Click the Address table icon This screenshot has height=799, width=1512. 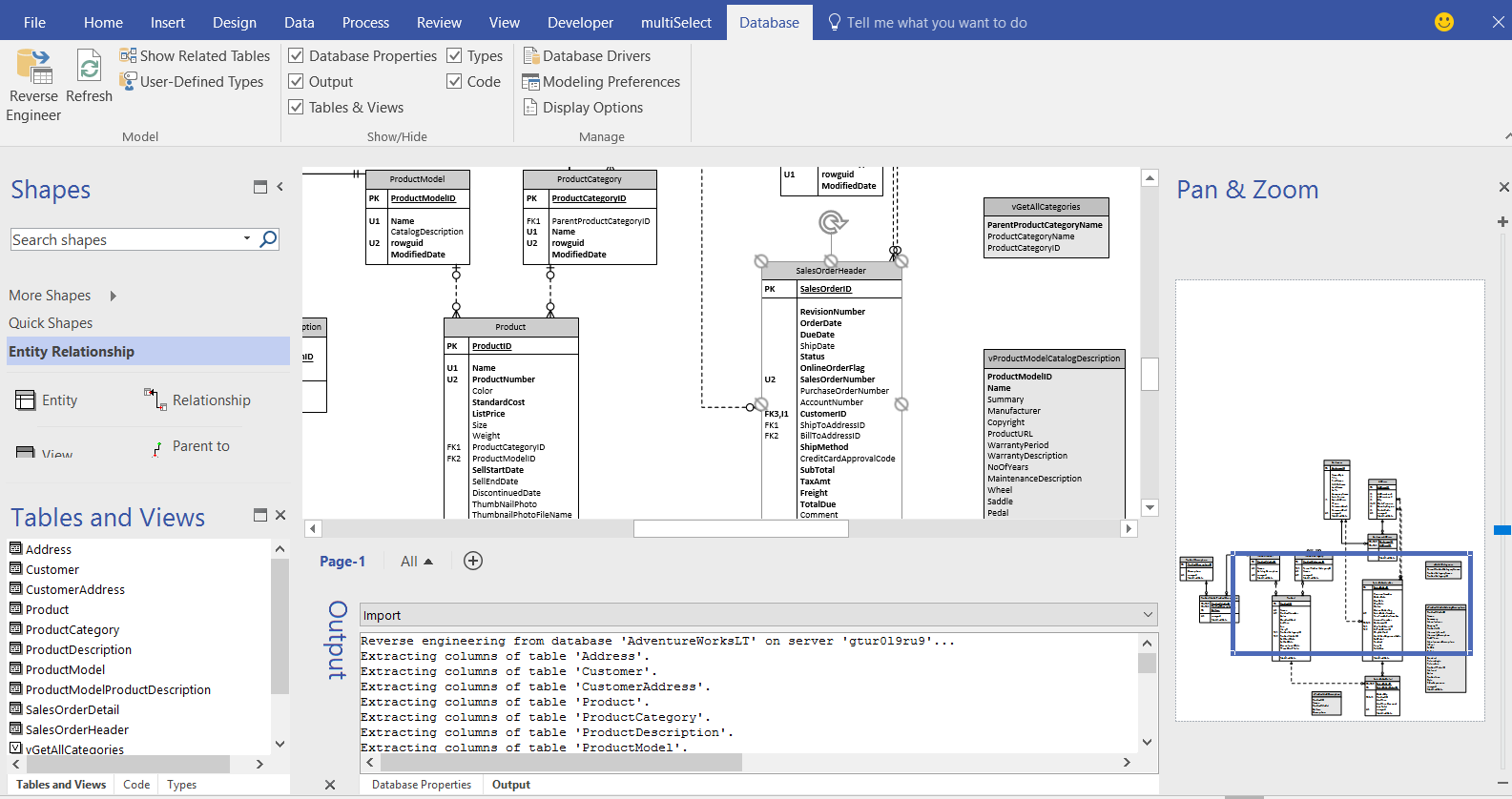coord(15,548)
